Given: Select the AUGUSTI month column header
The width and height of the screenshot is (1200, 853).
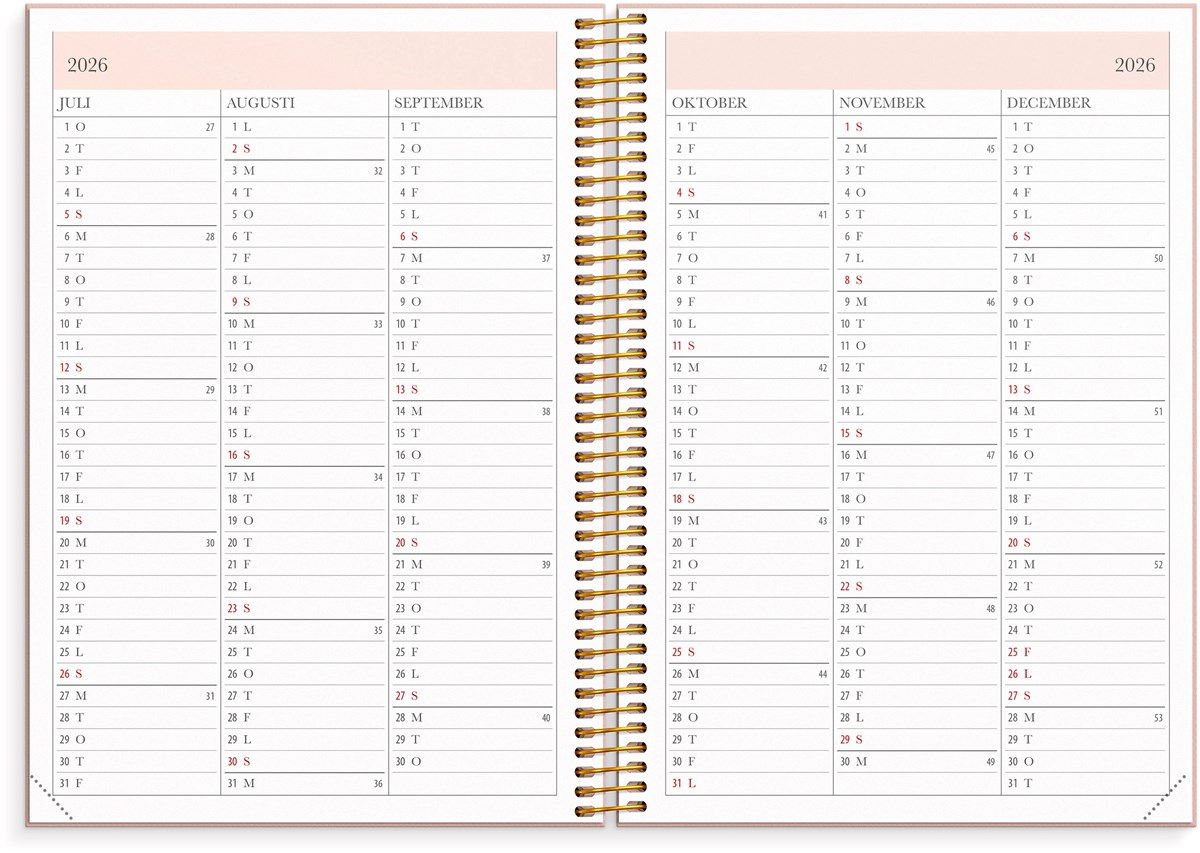Looking at the screenshot, I should (260, 103).
